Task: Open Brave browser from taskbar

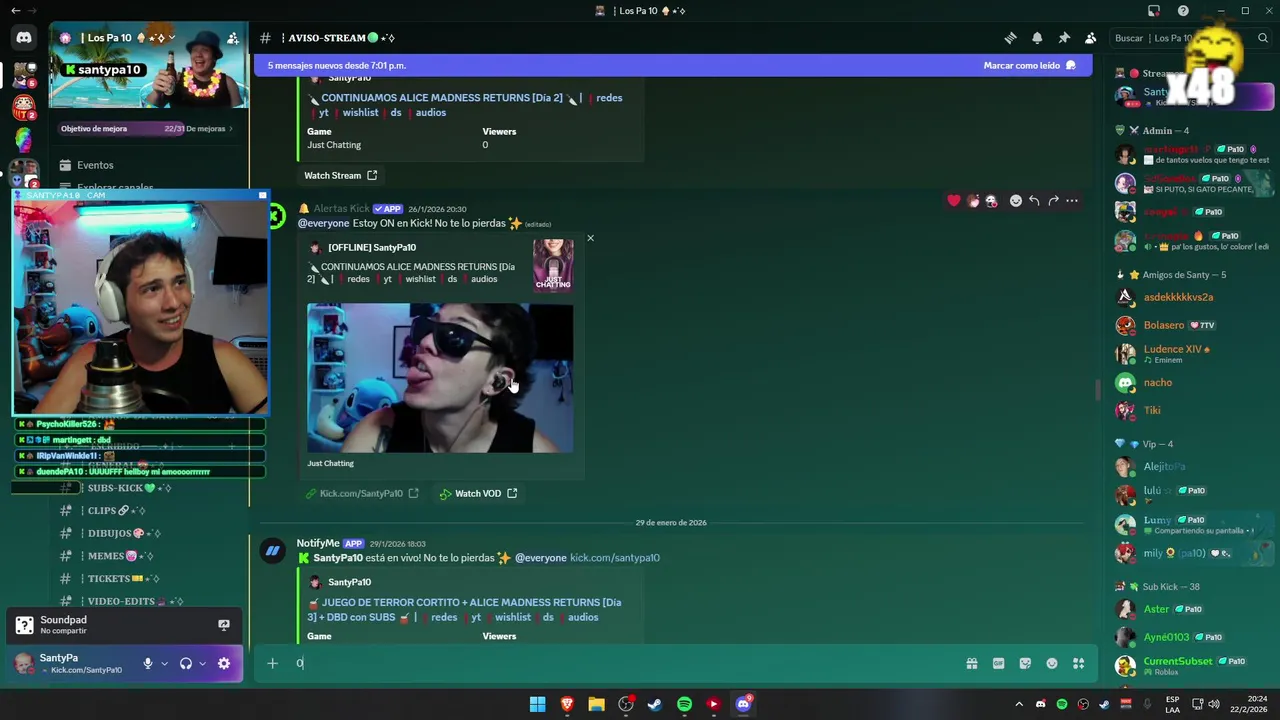Action: tap(567, 704)
